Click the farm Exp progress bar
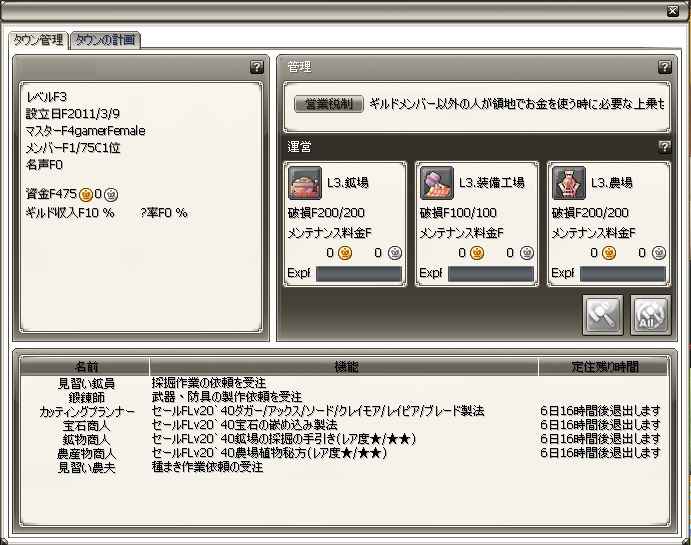The width and height of the screenshot is (691, 545). 623,274
